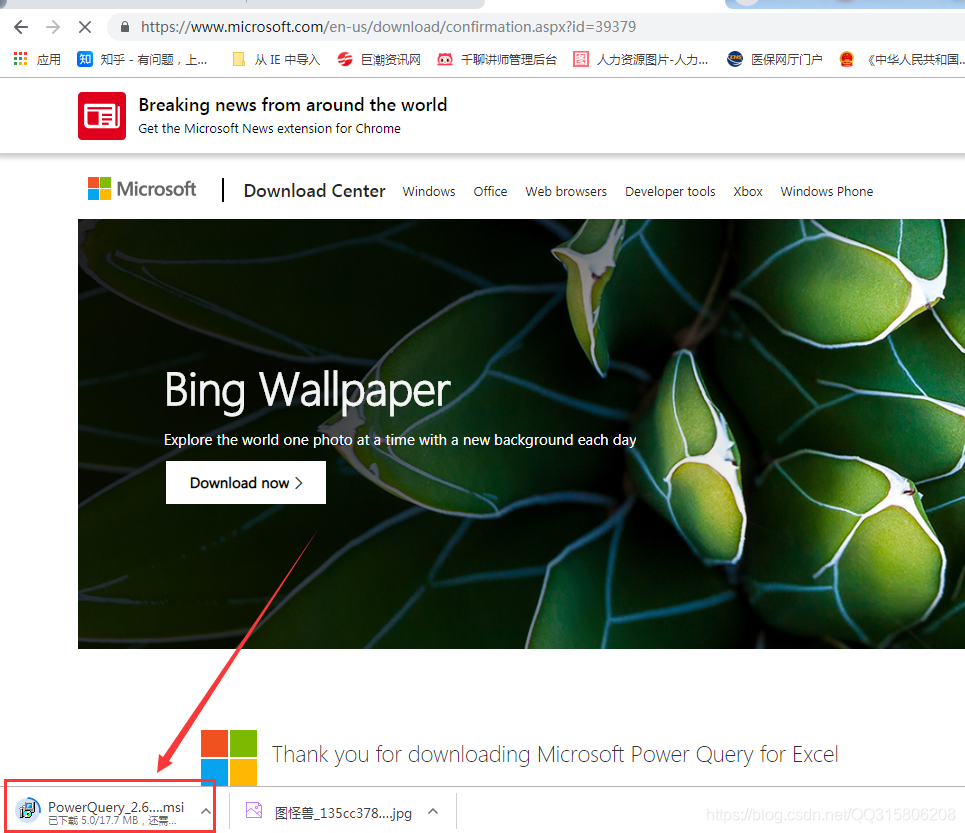Open the Windows Phone menu item
The width and height of the screenshot is (965, 833).
(827, 191)
